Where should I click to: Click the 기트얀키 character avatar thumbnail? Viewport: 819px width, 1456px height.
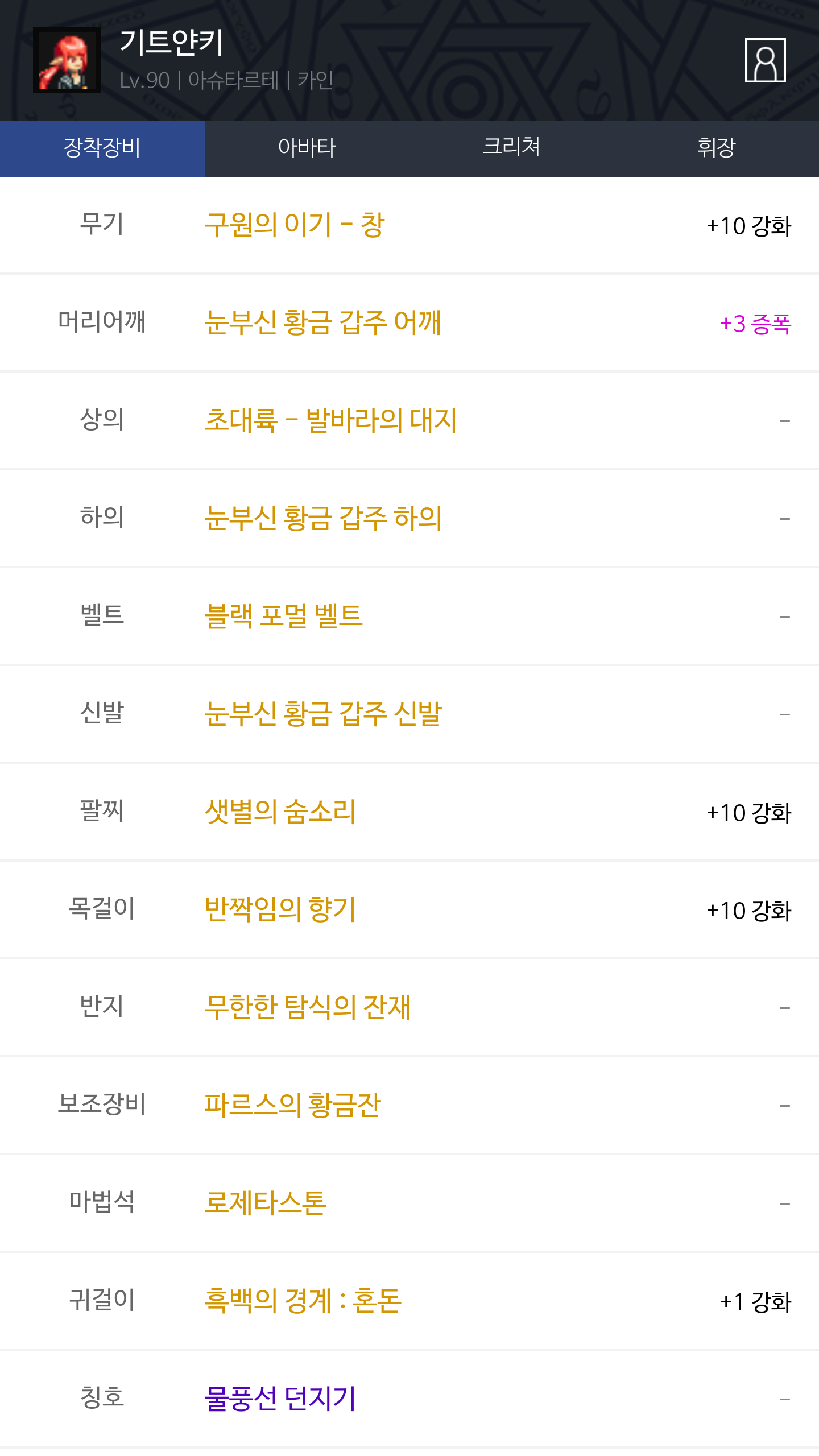pyautogui.click(x=67, y=60)
